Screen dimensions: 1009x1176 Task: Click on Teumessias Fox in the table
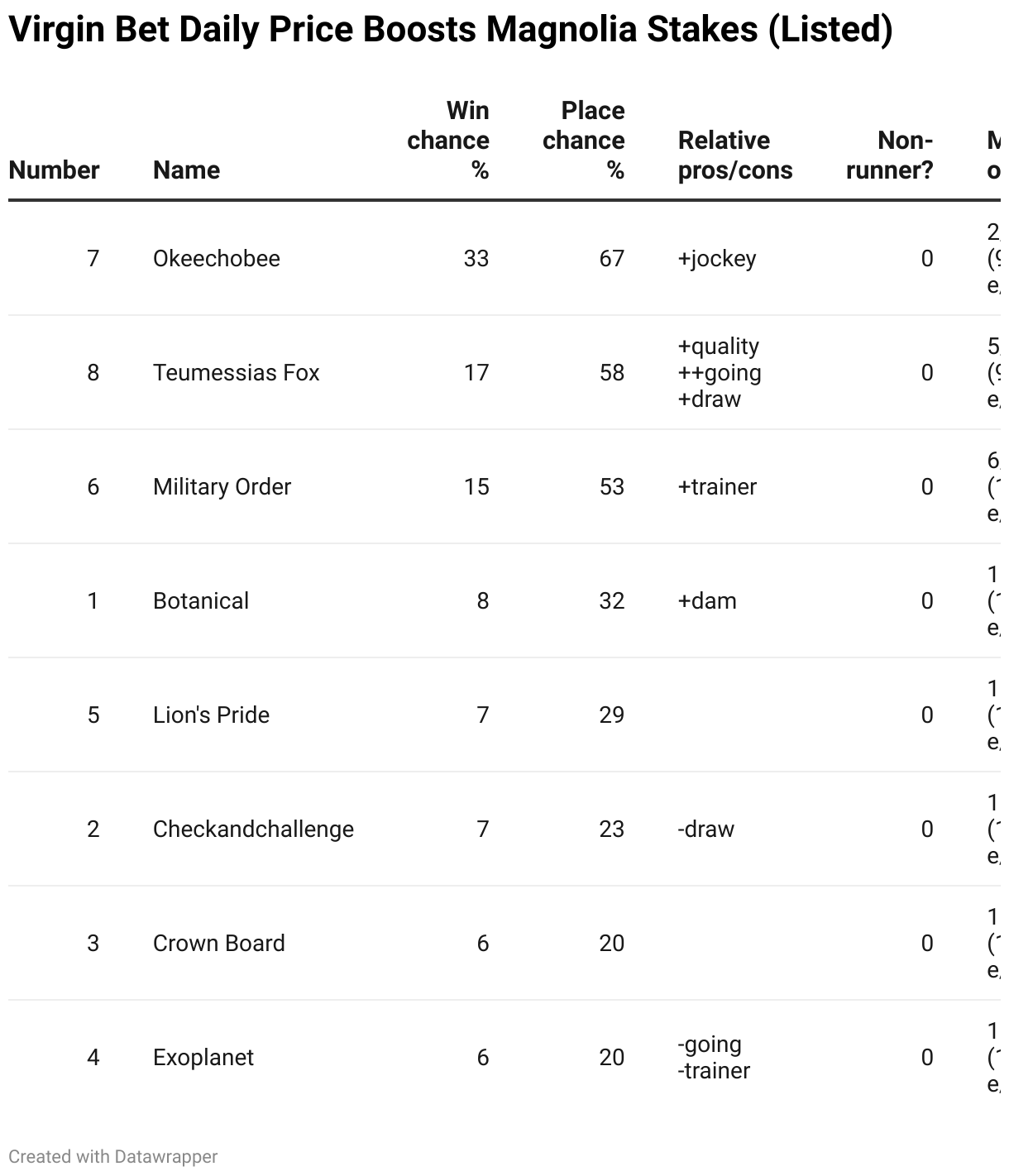pos(236,373)
